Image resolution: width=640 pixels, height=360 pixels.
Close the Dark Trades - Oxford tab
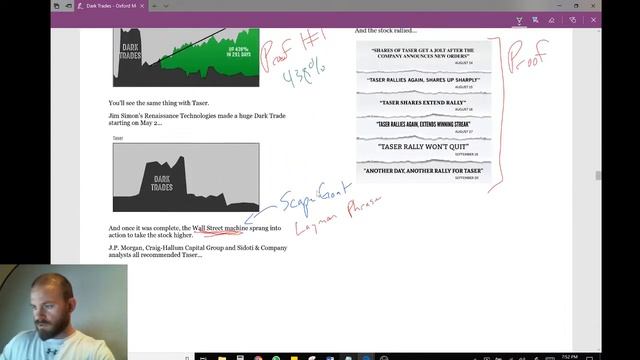(142, 6)
